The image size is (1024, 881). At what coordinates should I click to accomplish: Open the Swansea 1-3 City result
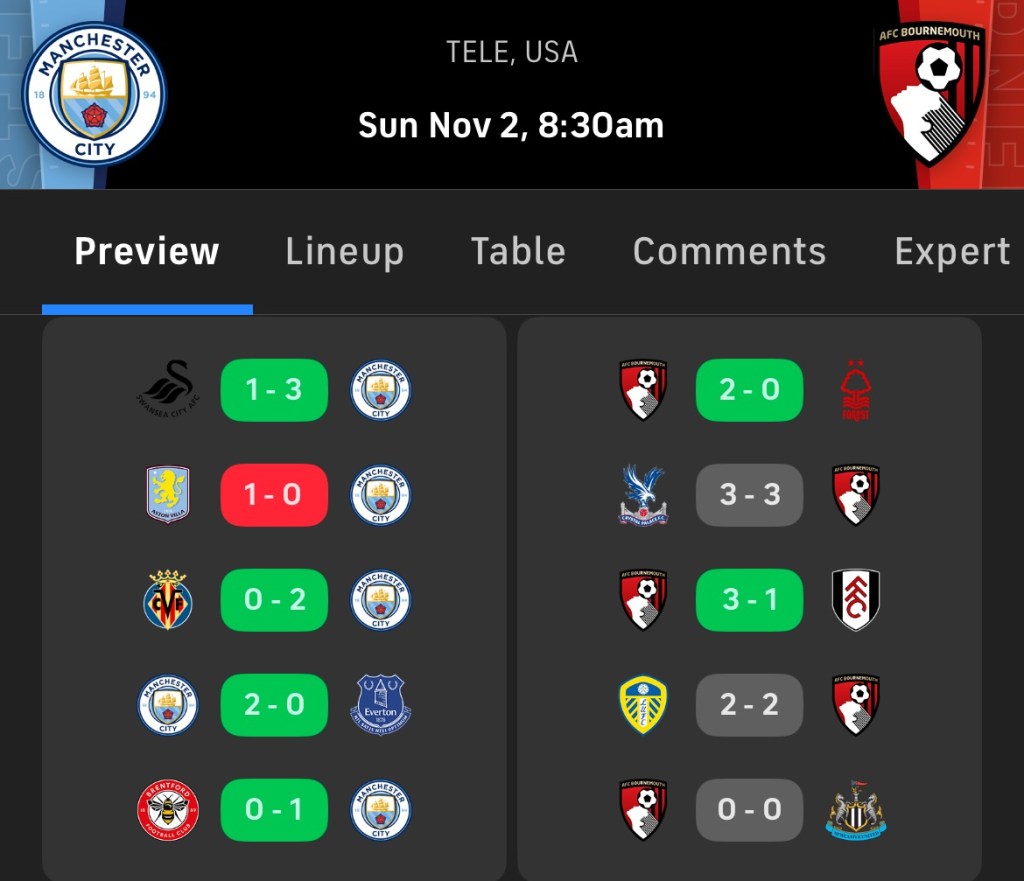click(x=274, y=389)
